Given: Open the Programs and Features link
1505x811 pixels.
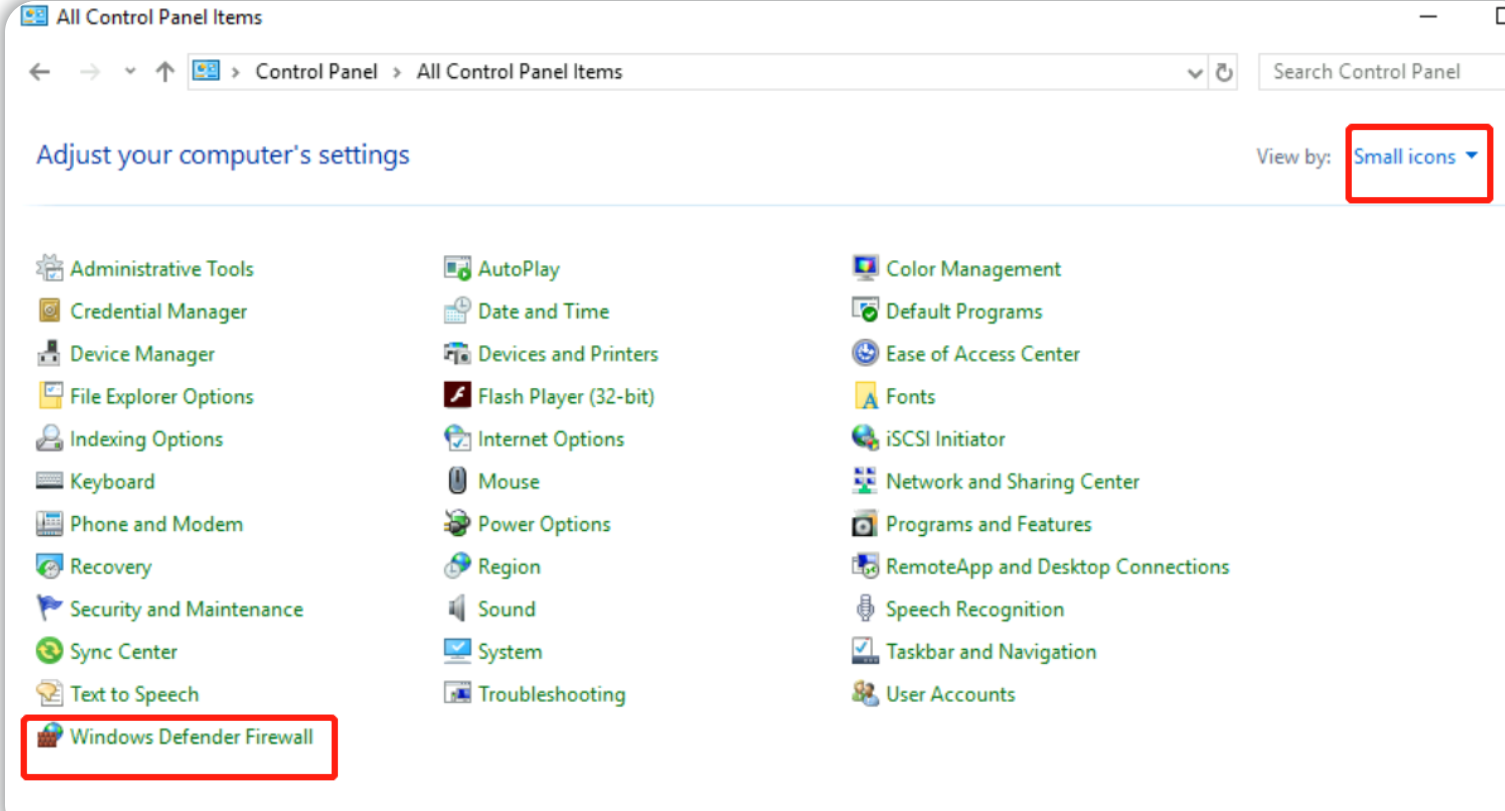Looking at the screenshot, I should click(x=989, y=524).
